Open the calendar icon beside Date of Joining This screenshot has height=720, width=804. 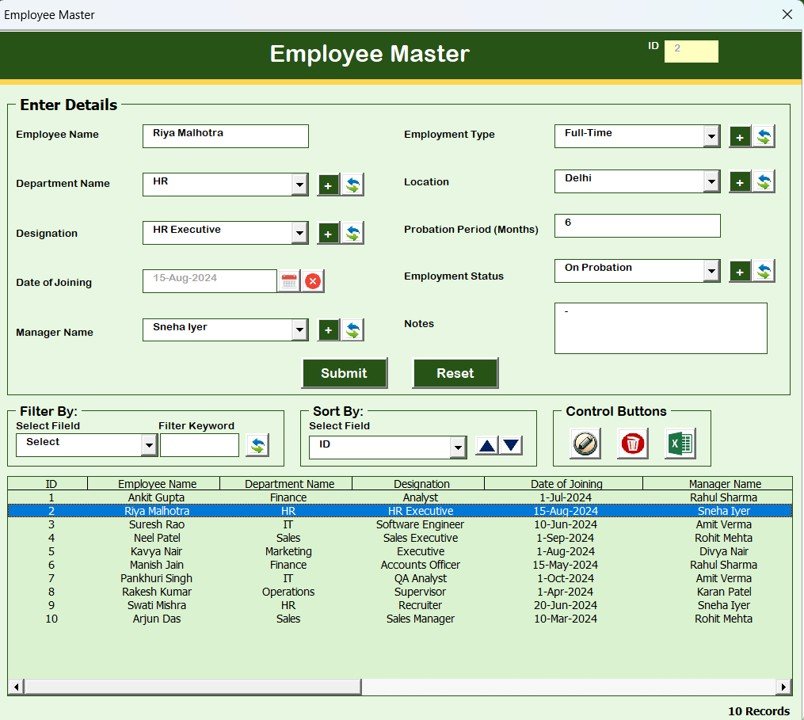(x=287, y=281)
